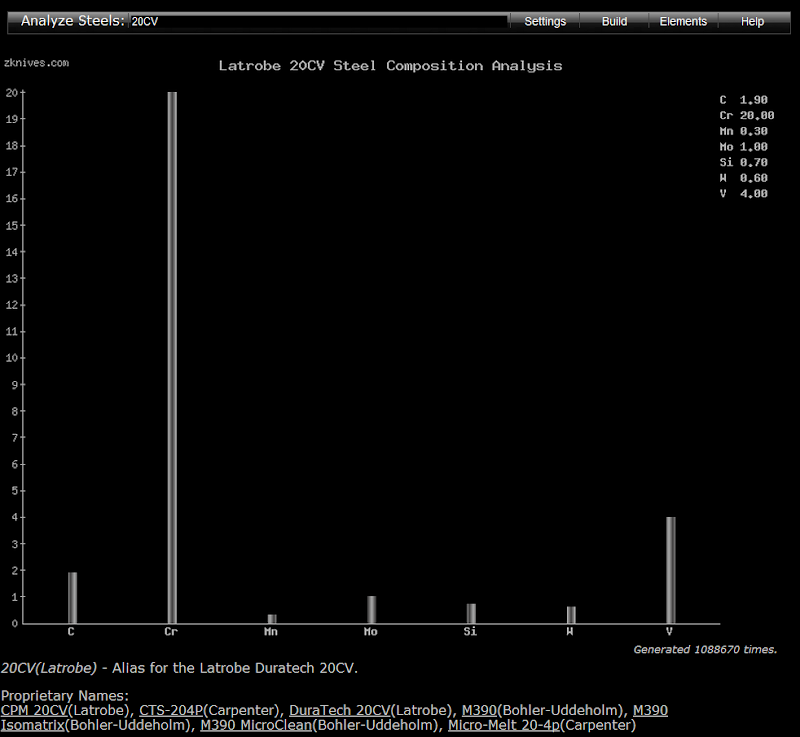800x737 pixels.
Task: Click the Carbon bar in the chart
Action: 72,598
